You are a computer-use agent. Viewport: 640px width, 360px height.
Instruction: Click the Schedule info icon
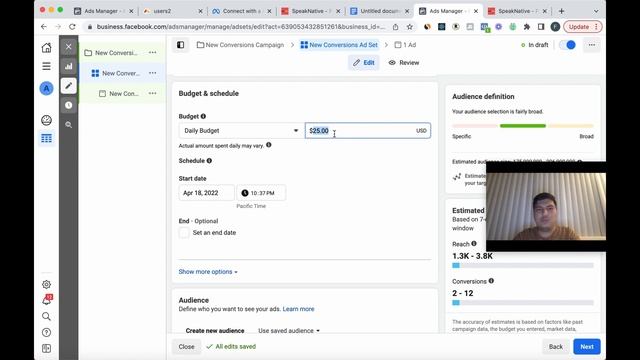click(209, 161)
